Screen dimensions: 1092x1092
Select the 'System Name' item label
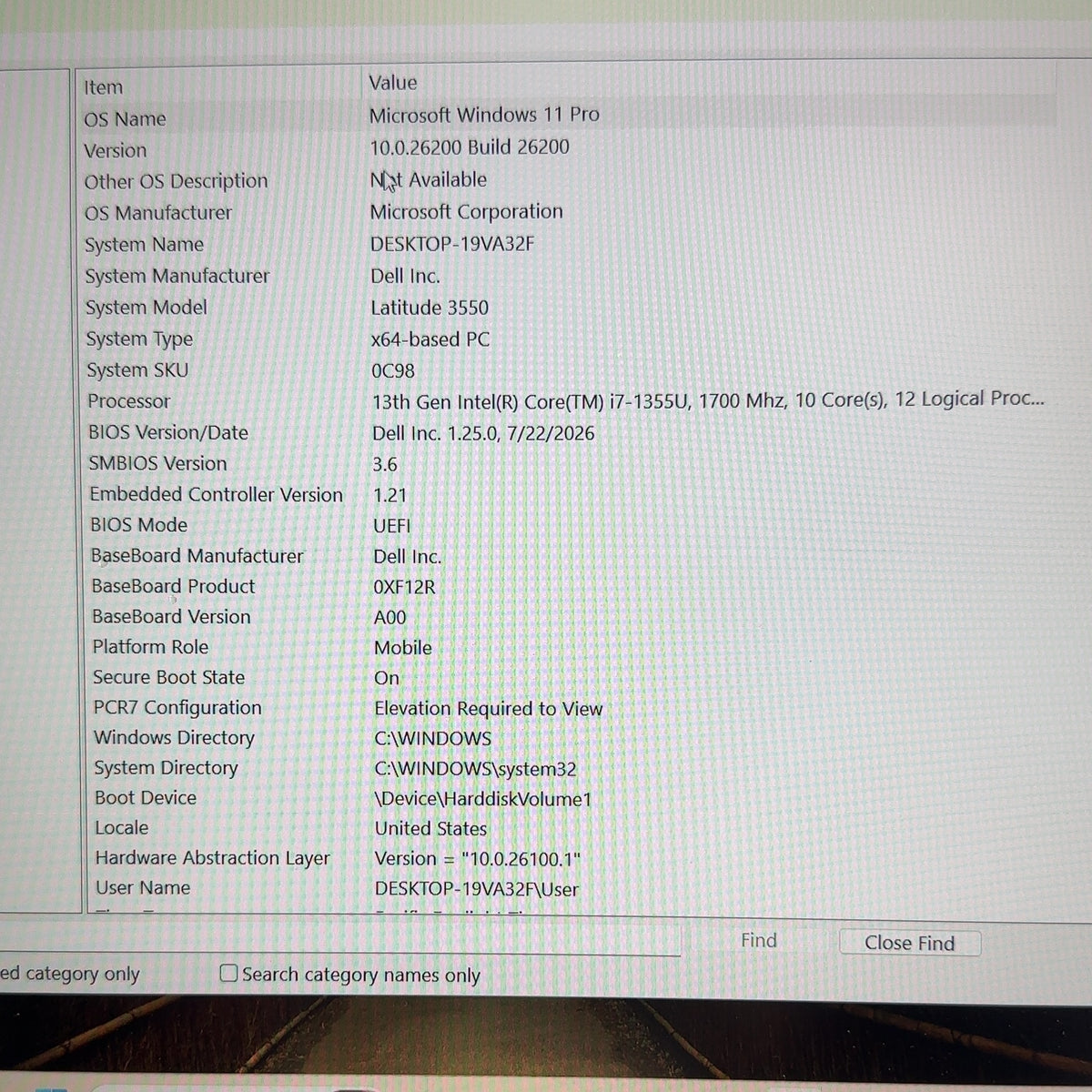tap(144, 245)
